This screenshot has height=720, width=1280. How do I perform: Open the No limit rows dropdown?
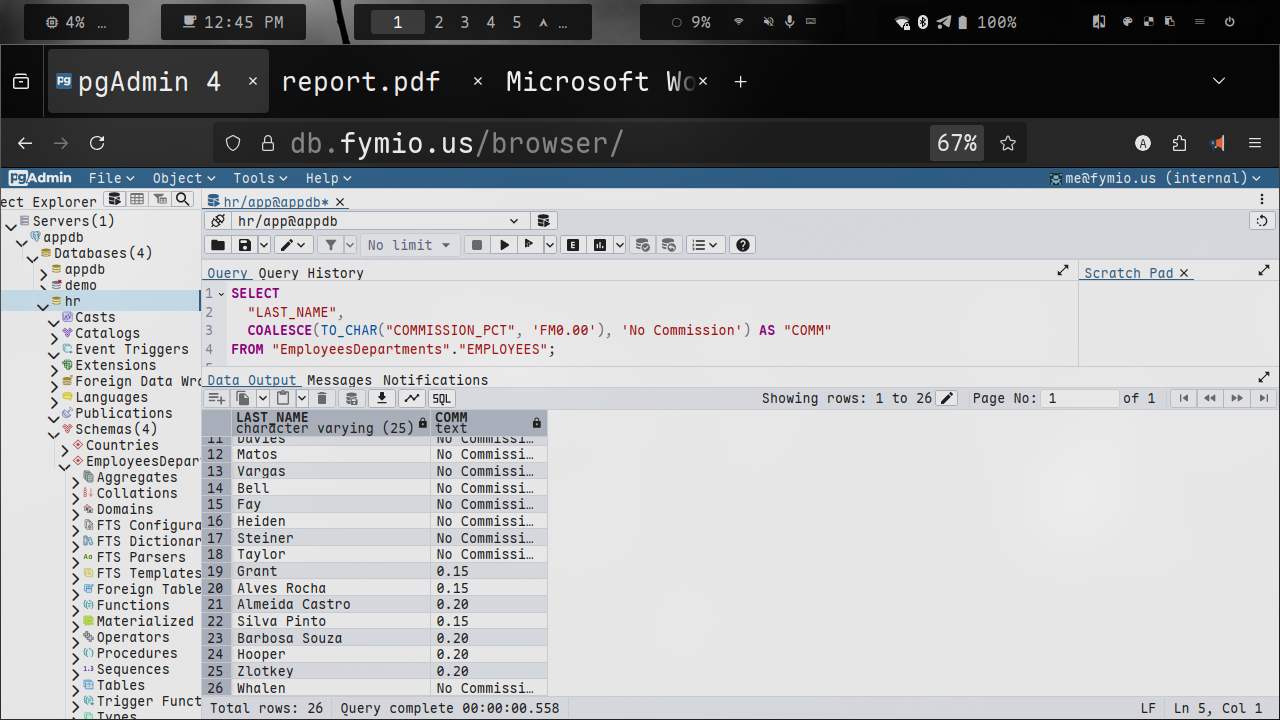(409, 245)
